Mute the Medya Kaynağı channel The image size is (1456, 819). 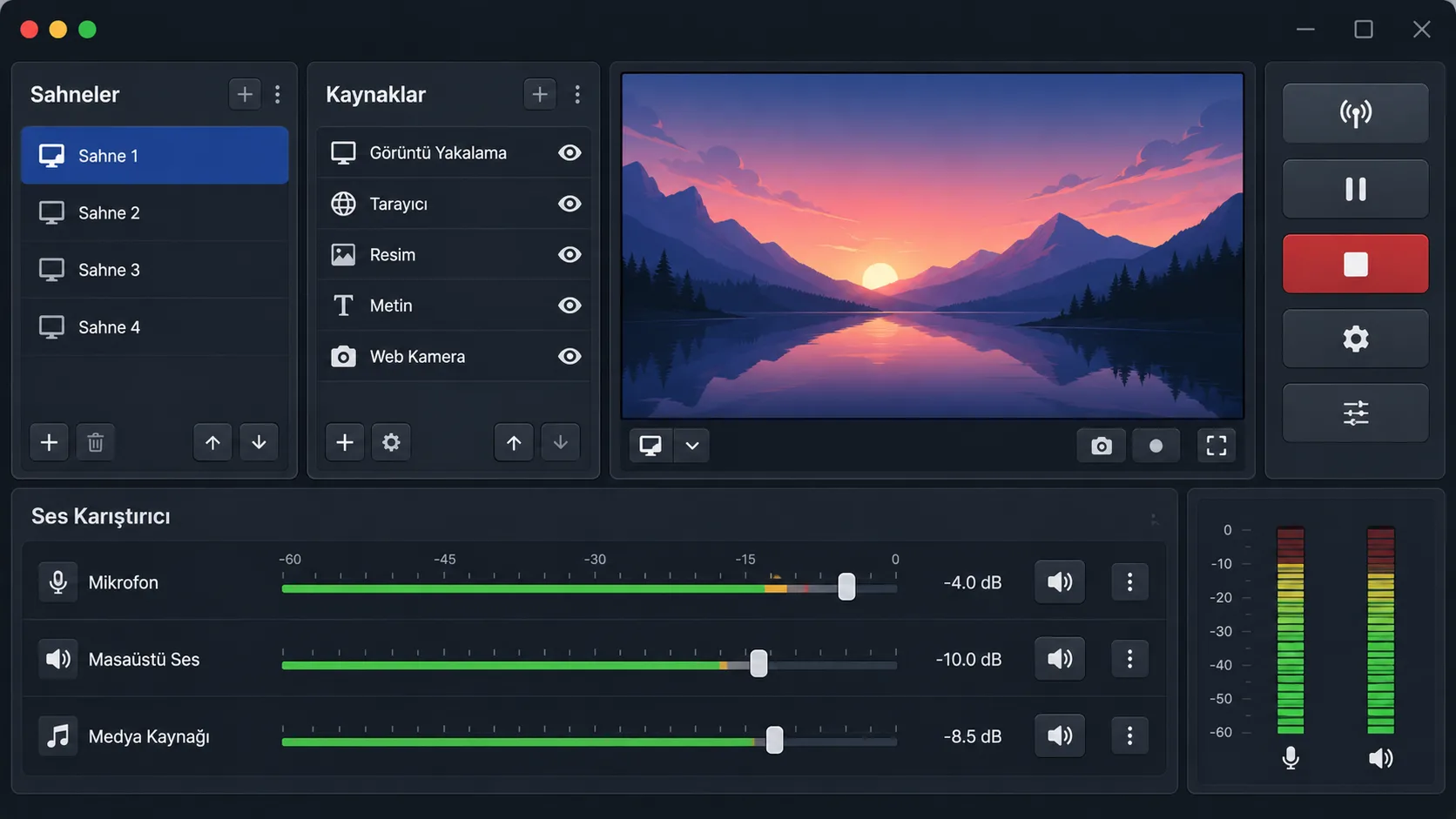click(x=1060, y=736)
